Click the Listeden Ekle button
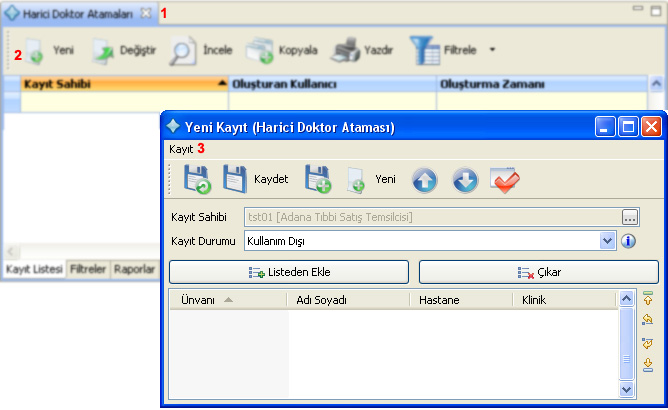The width and height of the screenshot is (668, 410). [289, 272]
